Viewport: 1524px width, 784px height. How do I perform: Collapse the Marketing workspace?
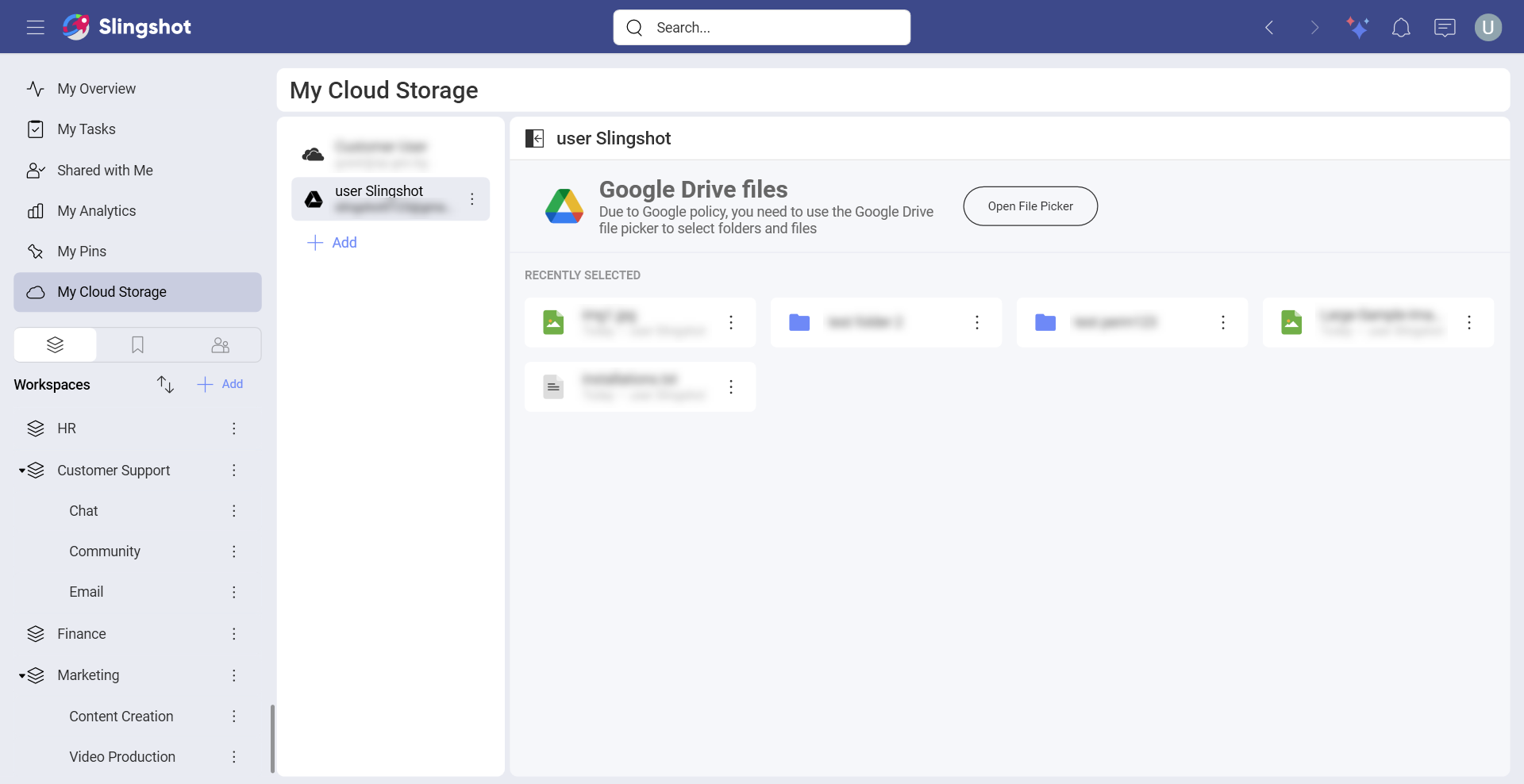click(x=22, y=674)
